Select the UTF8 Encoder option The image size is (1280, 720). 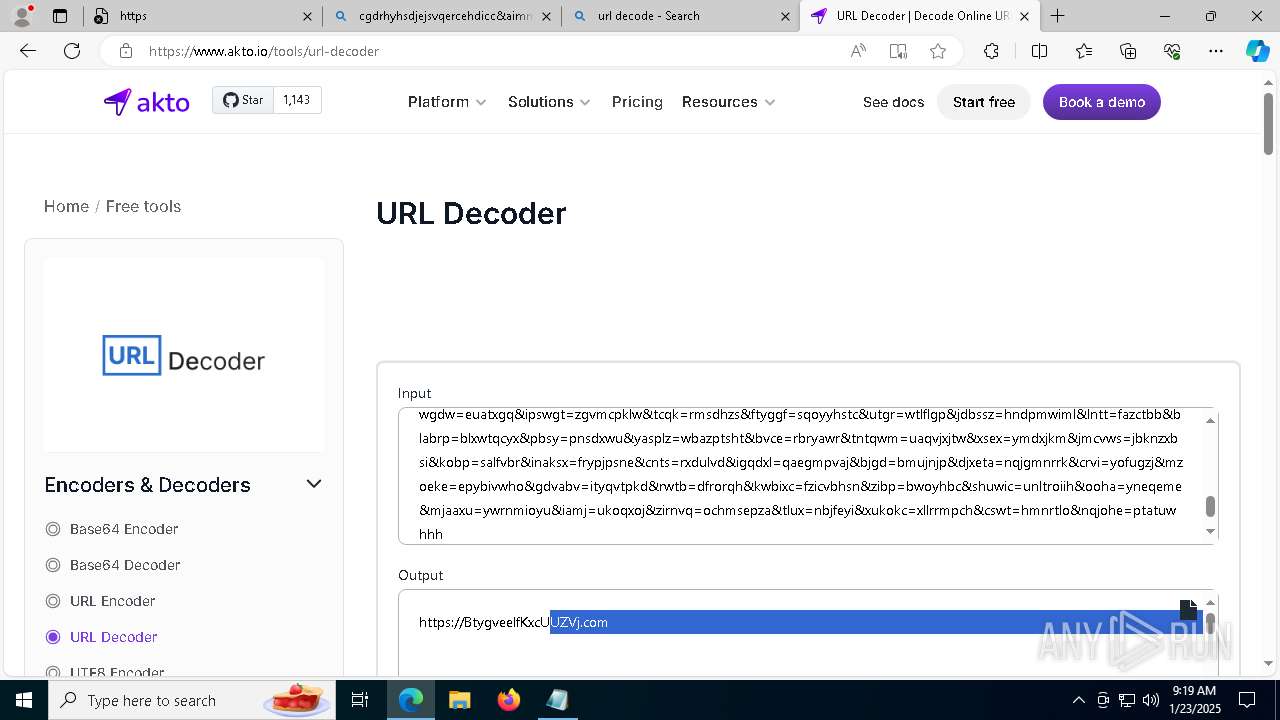(x=105, y=672)
